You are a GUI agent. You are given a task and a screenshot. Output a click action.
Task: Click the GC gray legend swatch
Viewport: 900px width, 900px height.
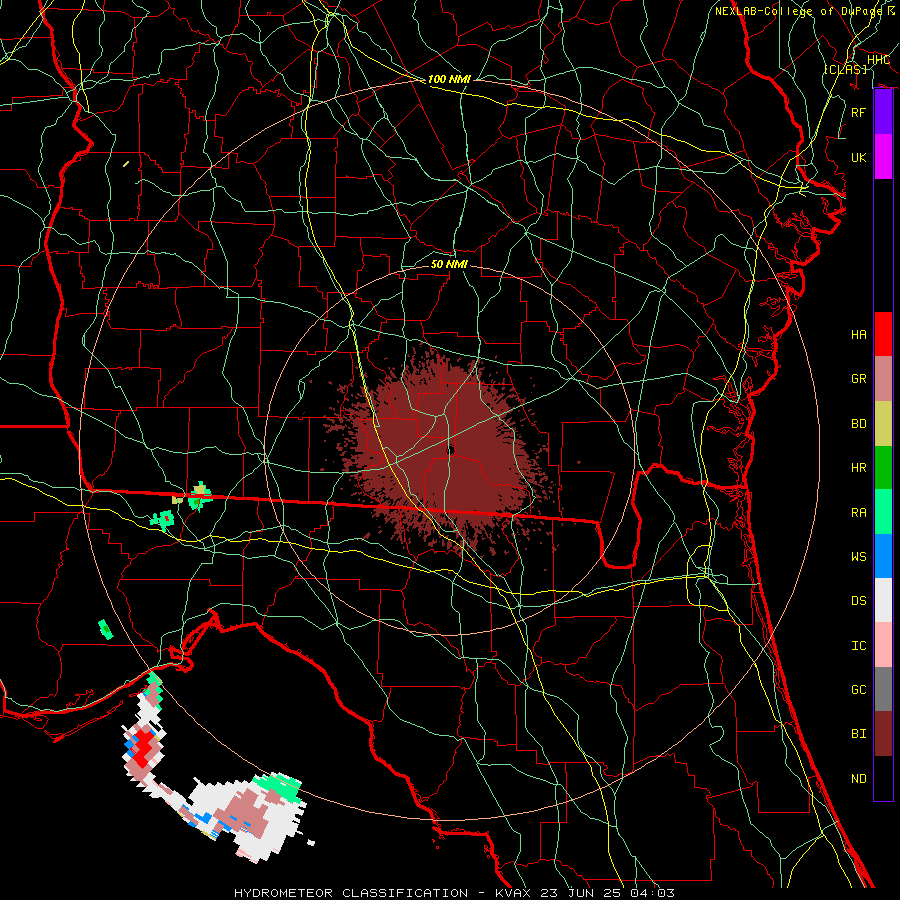click(x=883, y=689)
